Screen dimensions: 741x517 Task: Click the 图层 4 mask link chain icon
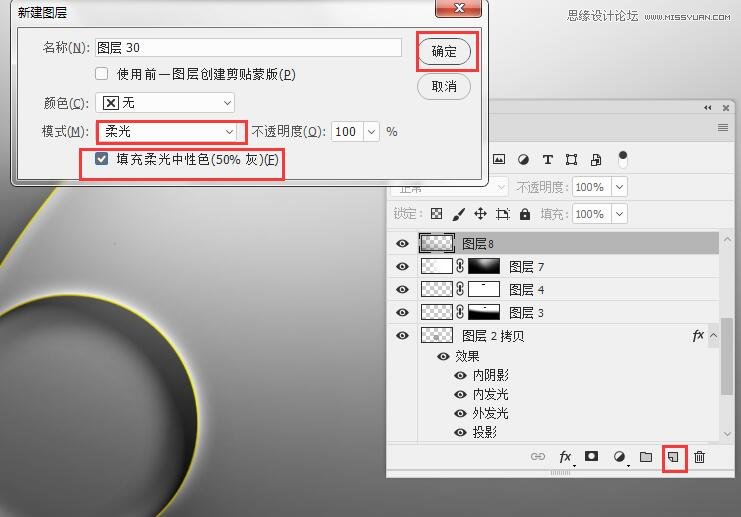(460, 289)
